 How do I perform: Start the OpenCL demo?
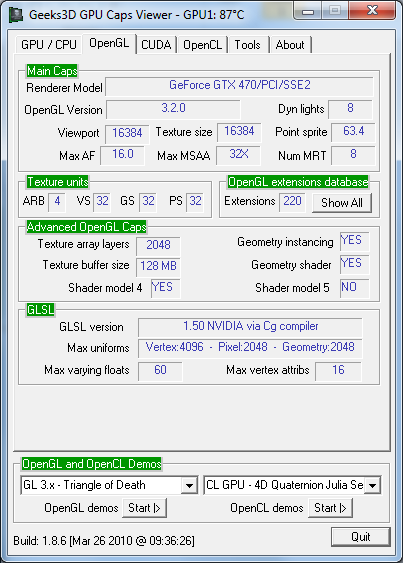[x=330, y=508]
